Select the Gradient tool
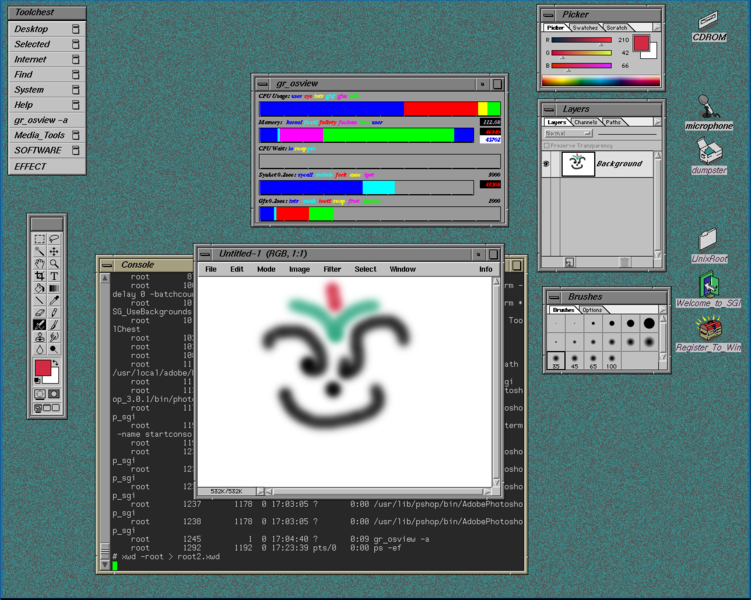The width and height of the screenshot is (751, 600). pyautogui.click(x=54, y=288)
